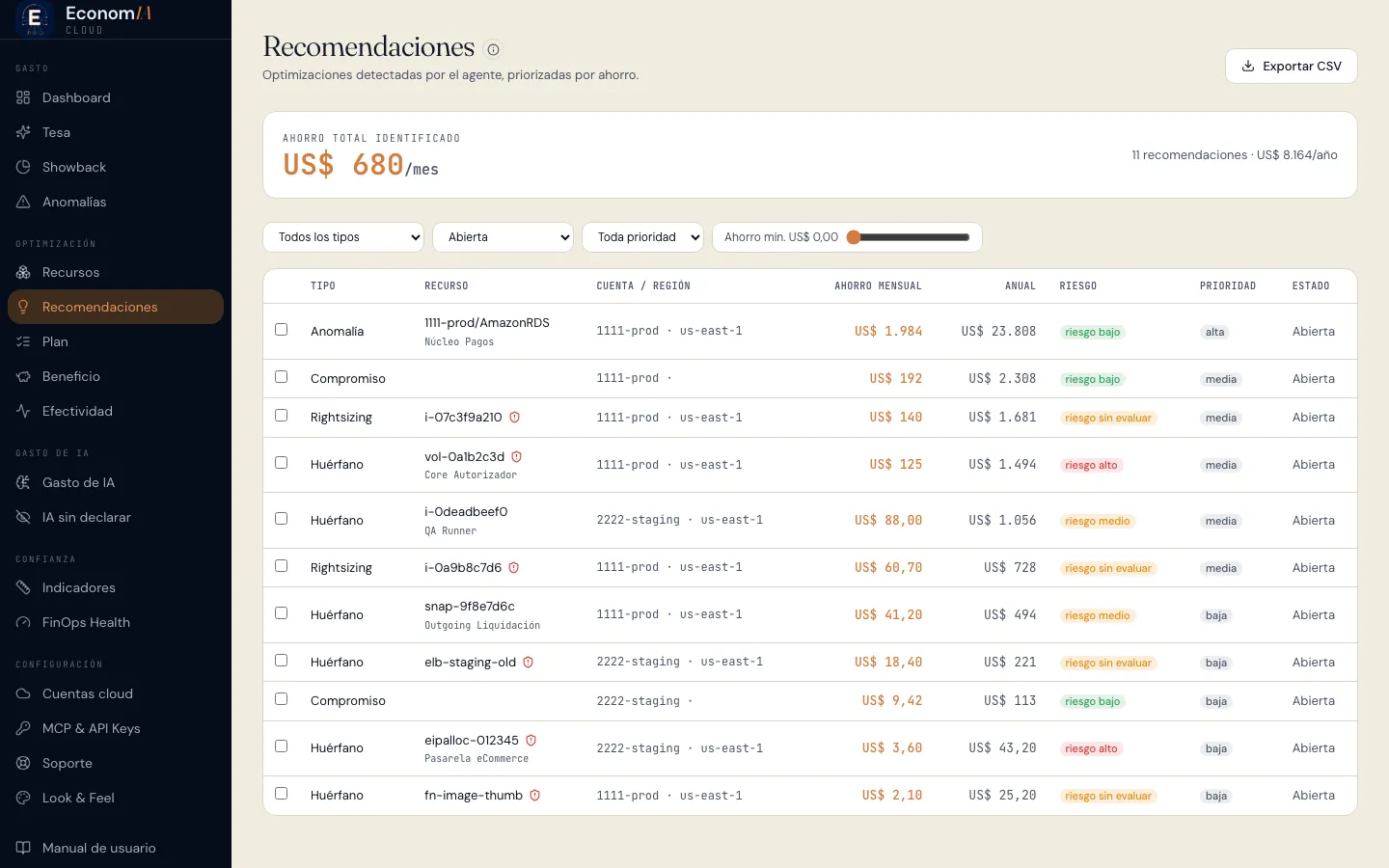Open the "Toda prioridad" priority dropdown
This screenshot has width=1389, height=868.
pyautogui.click(x=642, y=237)
